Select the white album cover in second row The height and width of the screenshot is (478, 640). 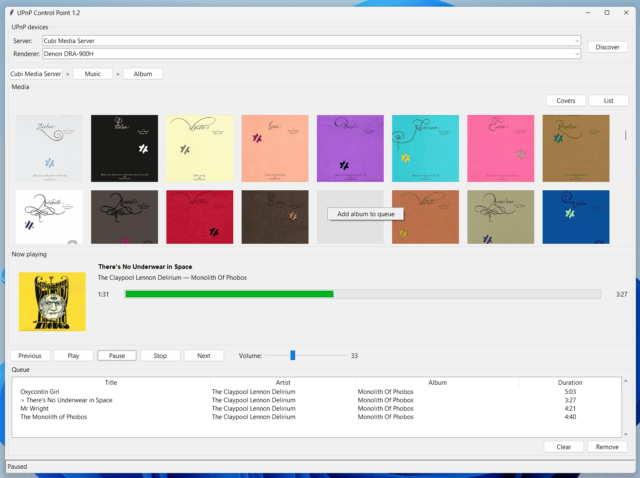49,217
